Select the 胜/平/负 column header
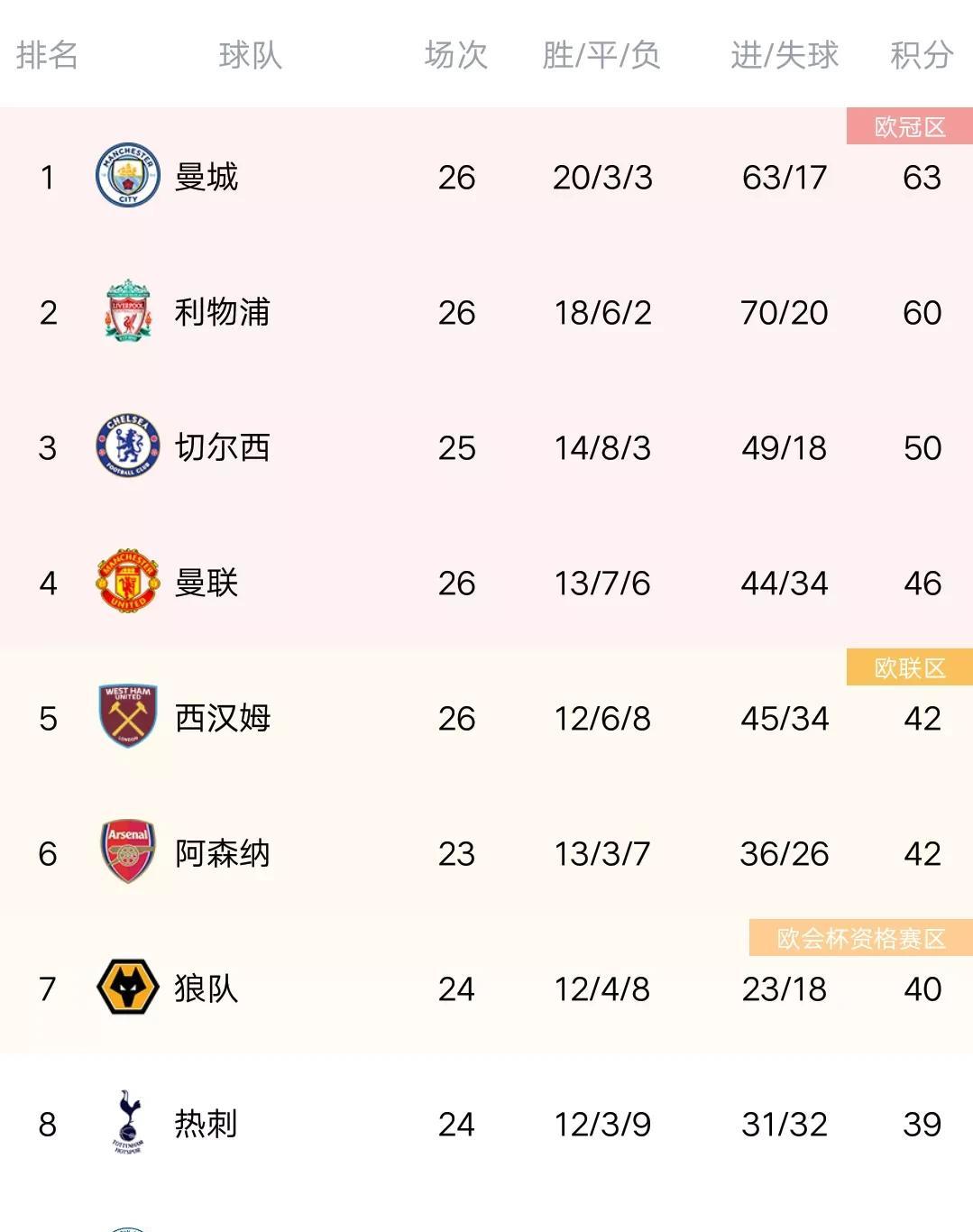The width and height of the screenshot is (973, 1232). coord(601,55)
